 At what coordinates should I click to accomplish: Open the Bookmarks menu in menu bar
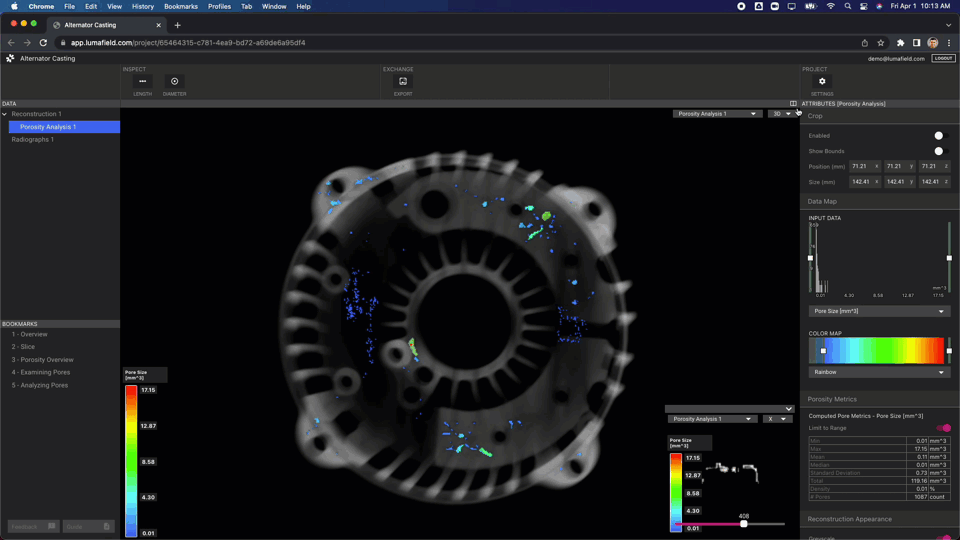click(181, 6)
